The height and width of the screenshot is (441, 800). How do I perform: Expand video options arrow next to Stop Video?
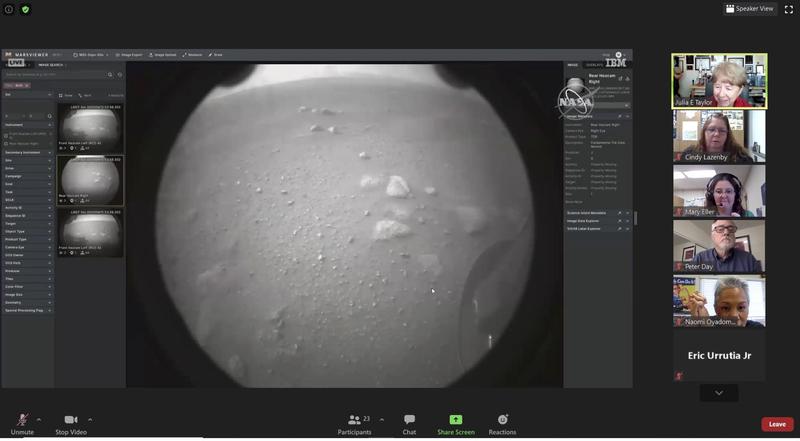(x=90, y=419)
